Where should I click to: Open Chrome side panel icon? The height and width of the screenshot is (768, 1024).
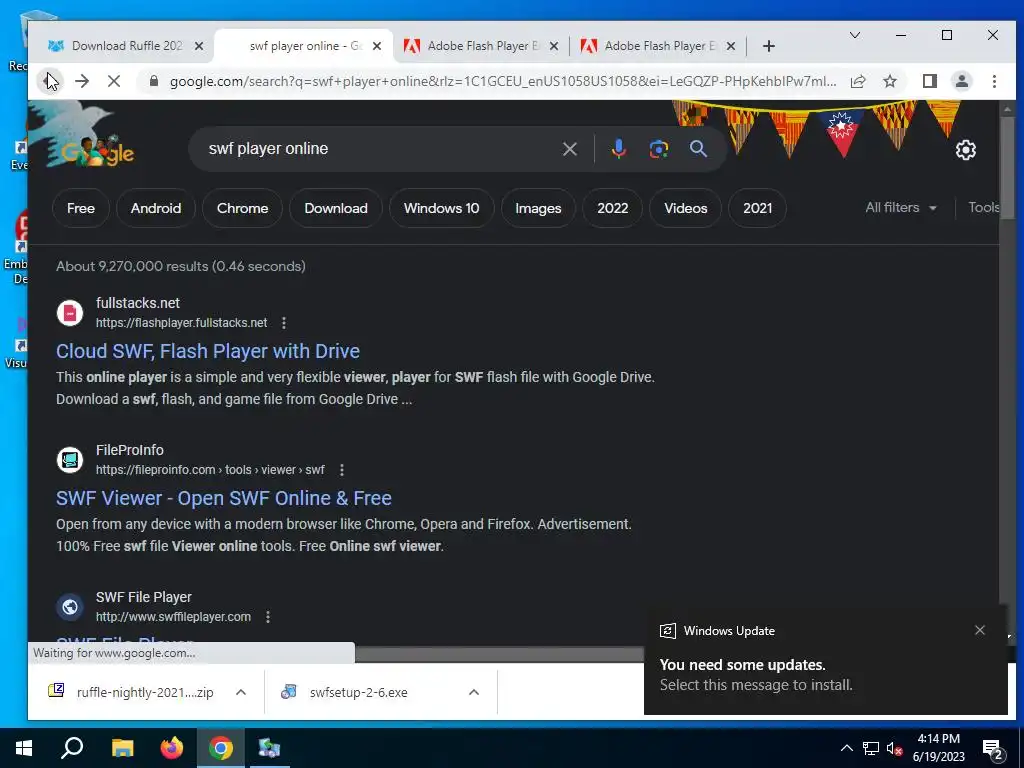929,81
